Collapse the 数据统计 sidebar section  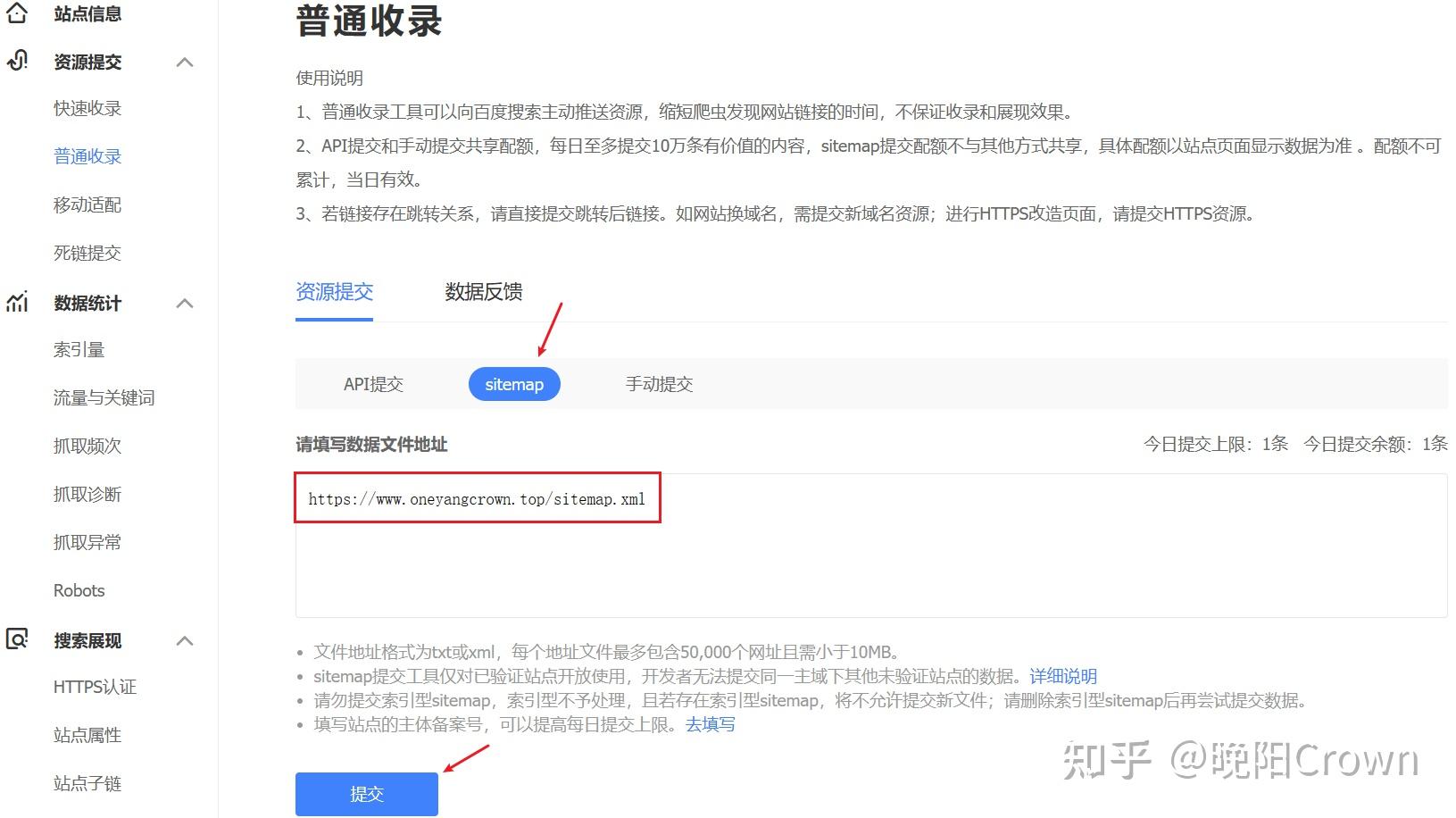click(x=185, y=303)
